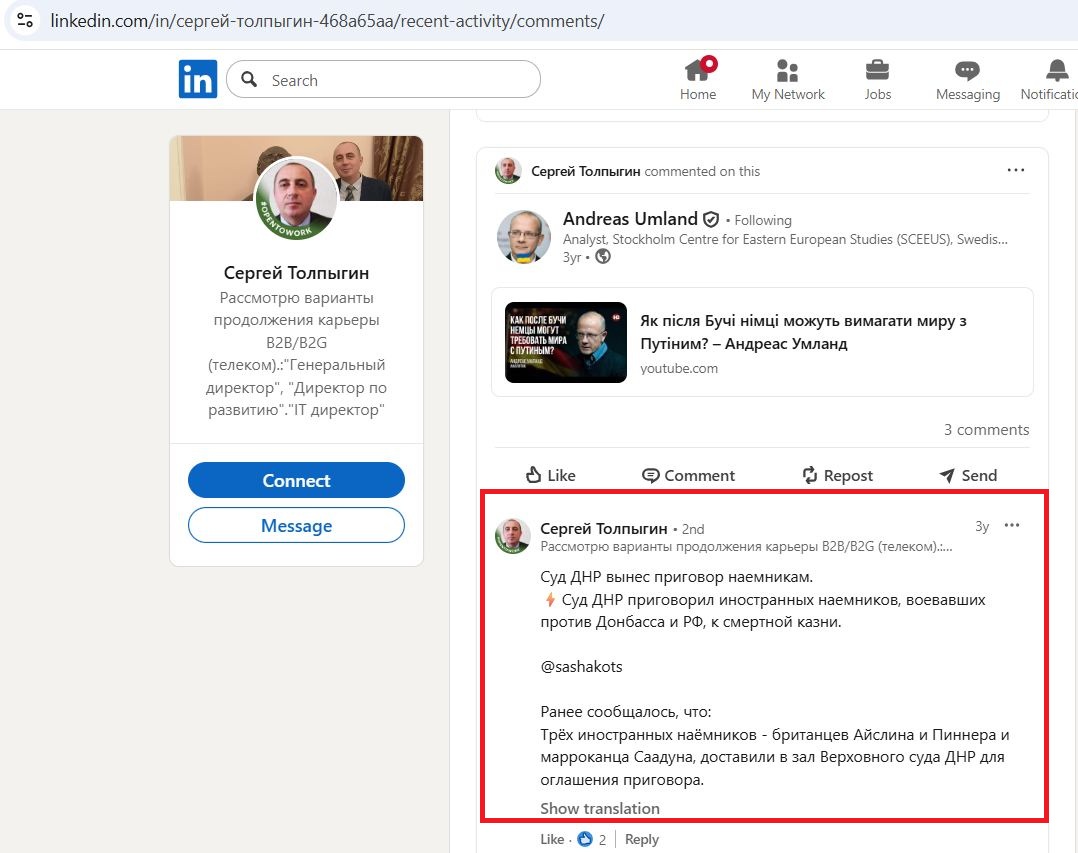Open LinkedIn Messaging

(x=966, y=78)
